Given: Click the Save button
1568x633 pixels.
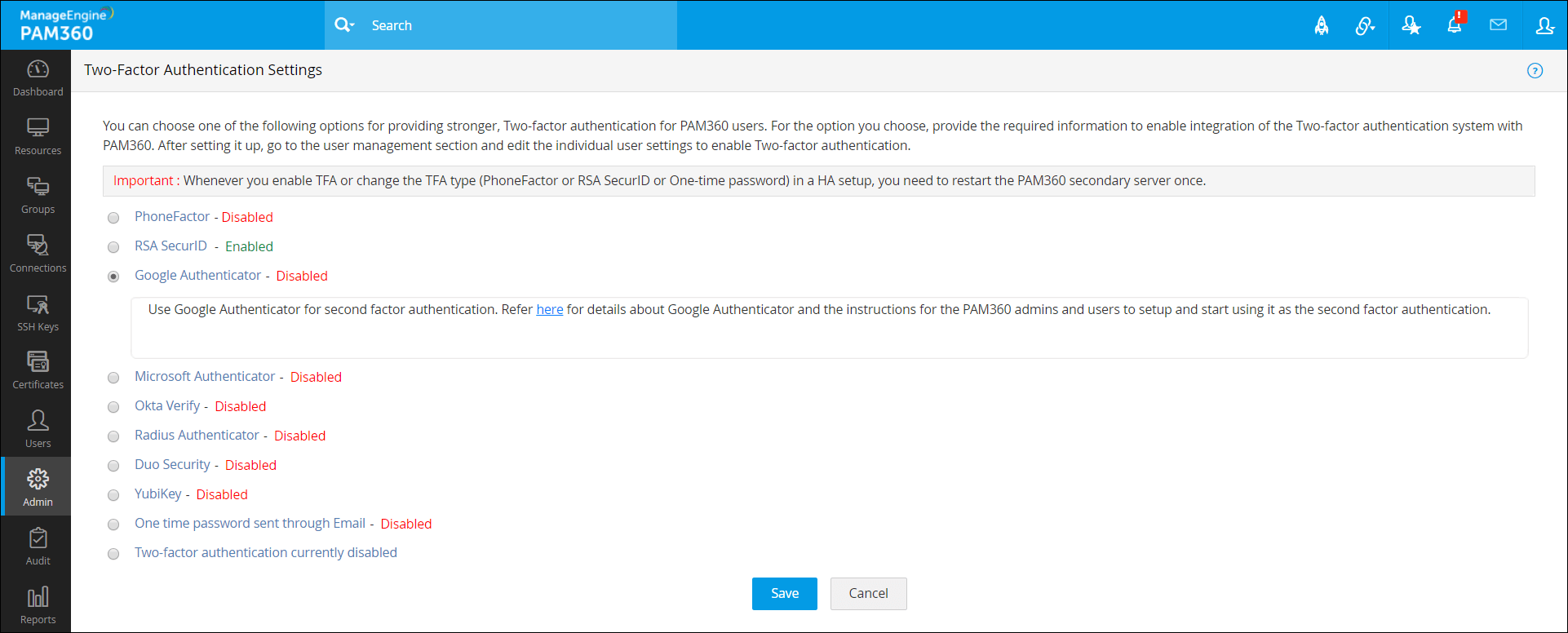Looking at the screenshot, I should pyautogui.click(x=784, y=594).
